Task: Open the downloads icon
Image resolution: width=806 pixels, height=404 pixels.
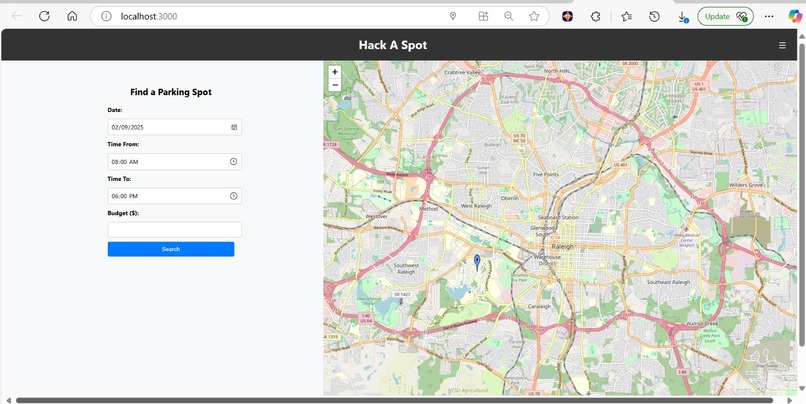Action: (x=683, y=17)
